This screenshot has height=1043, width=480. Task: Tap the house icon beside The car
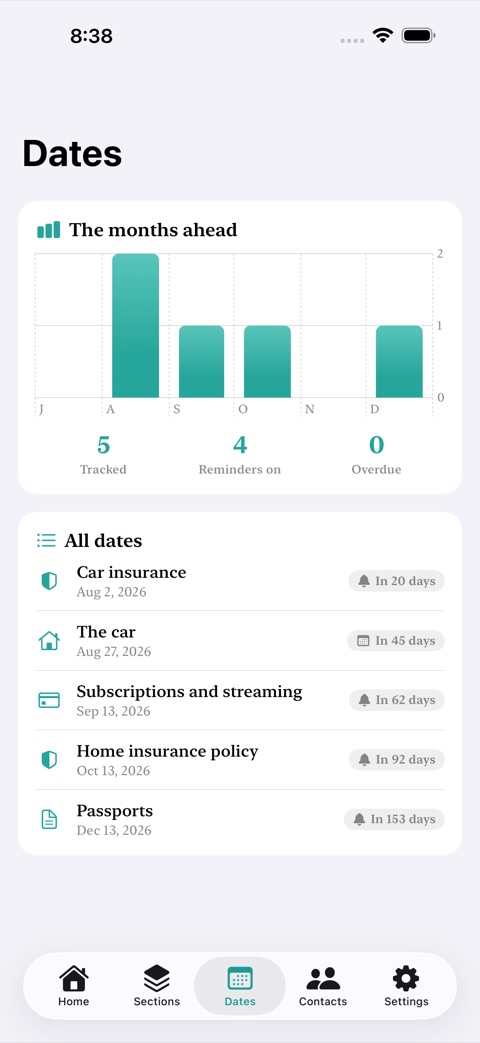[x=49, y=641]
